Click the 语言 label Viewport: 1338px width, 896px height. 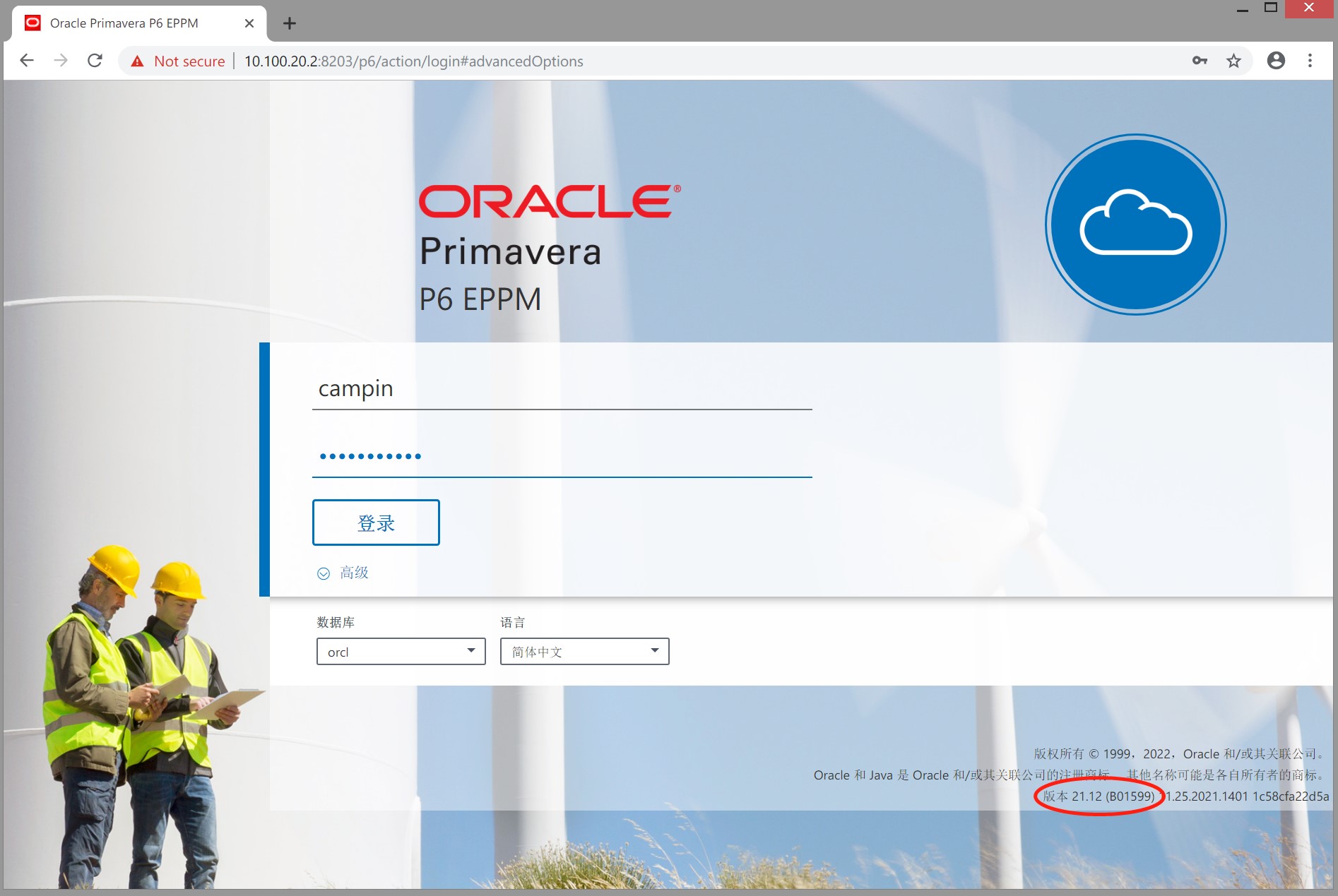[x=513, y=622]
